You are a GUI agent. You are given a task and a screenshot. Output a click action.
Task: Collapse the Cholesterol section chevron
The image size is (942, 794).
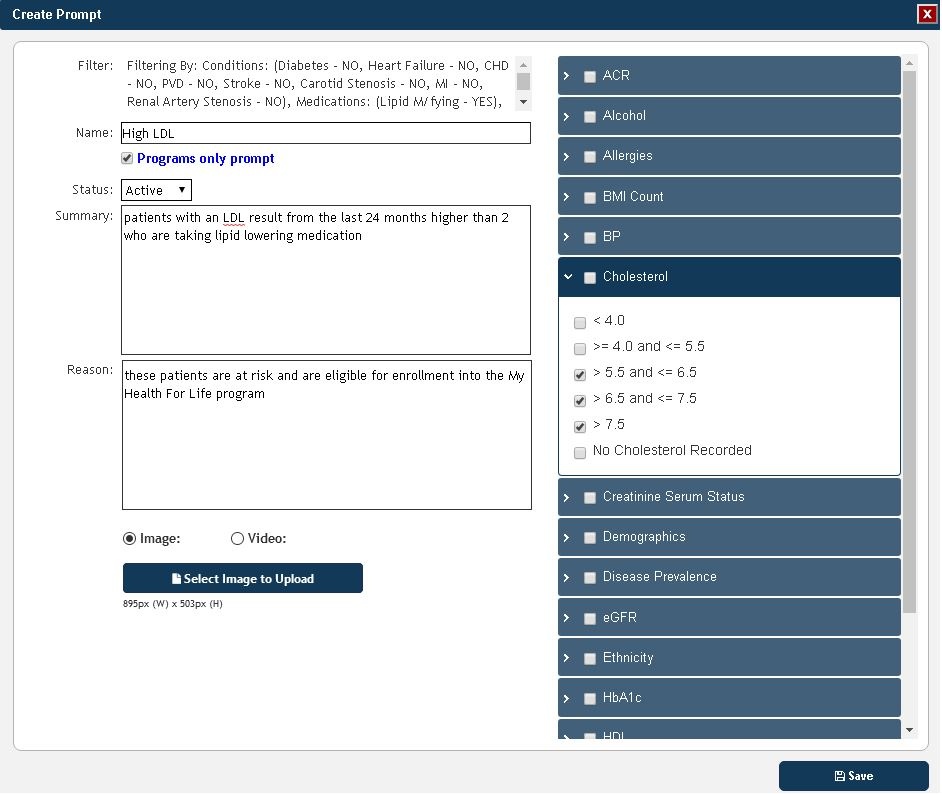pos(568,277)
